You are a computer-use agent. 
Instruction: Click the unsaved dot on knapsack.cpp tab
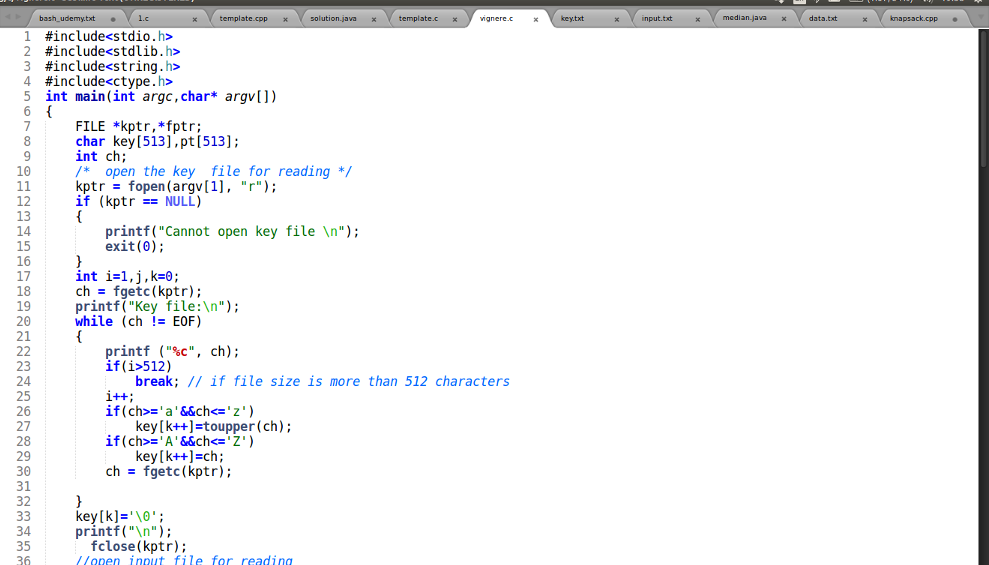coord(954,19)
